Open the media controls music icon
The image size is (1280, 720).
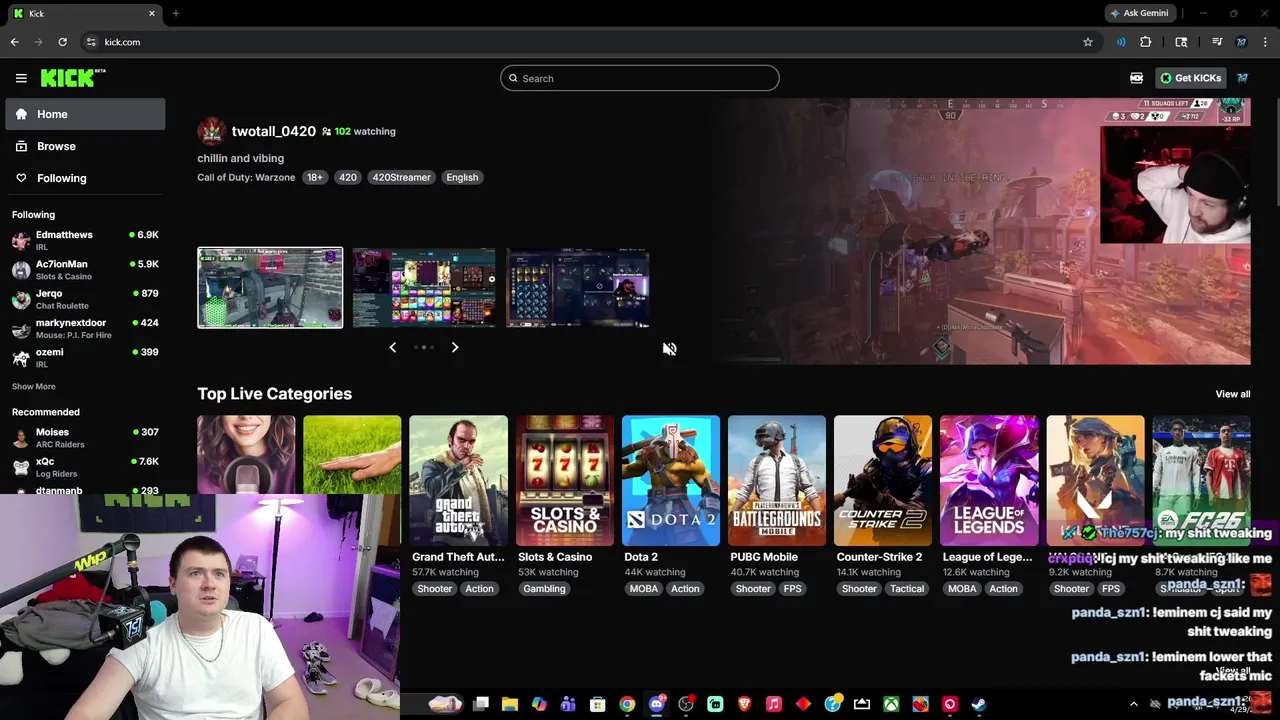coord(1217,42)
